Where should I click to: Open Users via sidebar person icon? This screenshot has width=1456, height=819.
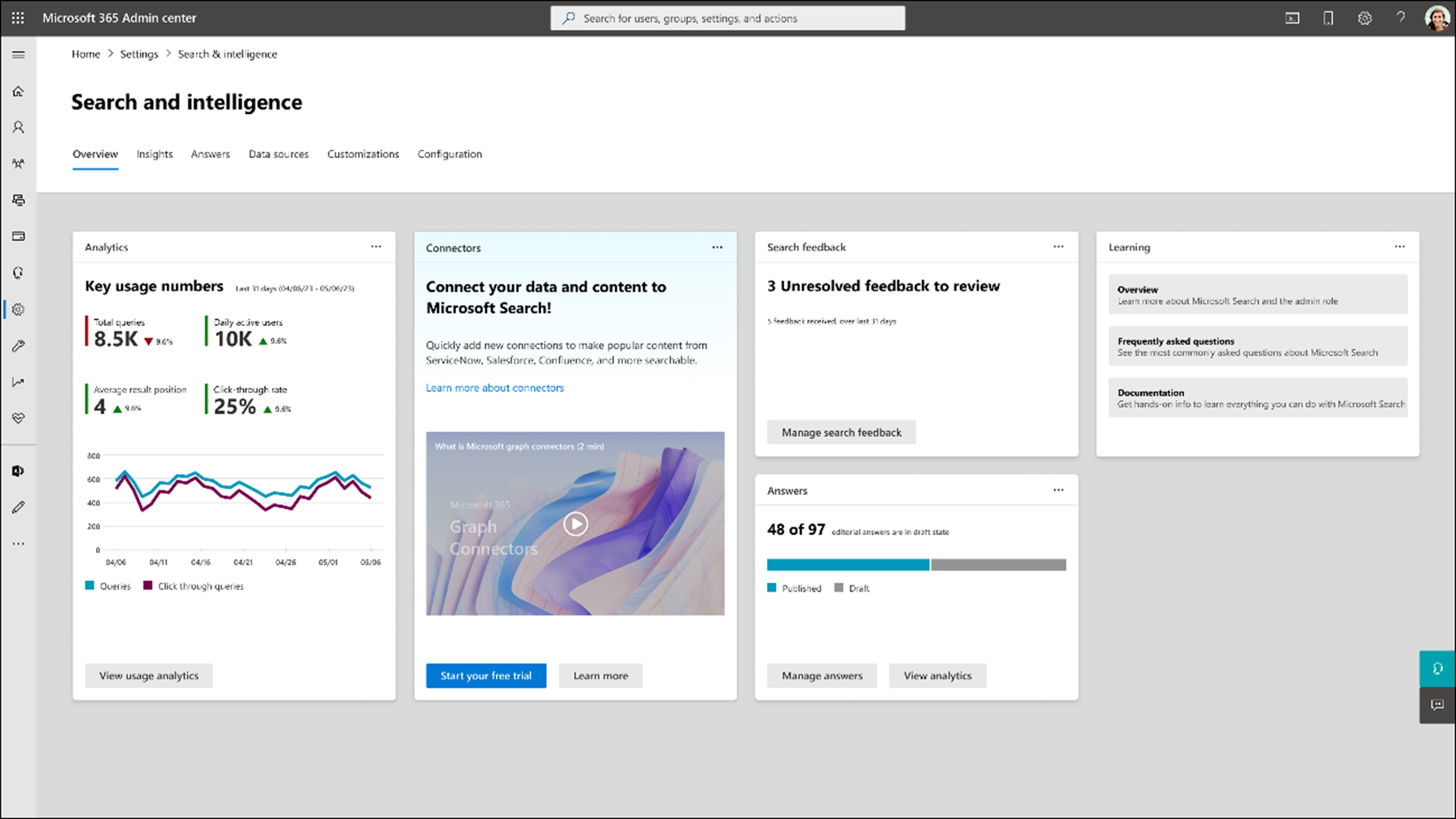pyautogui.click(x=18, y=127)
